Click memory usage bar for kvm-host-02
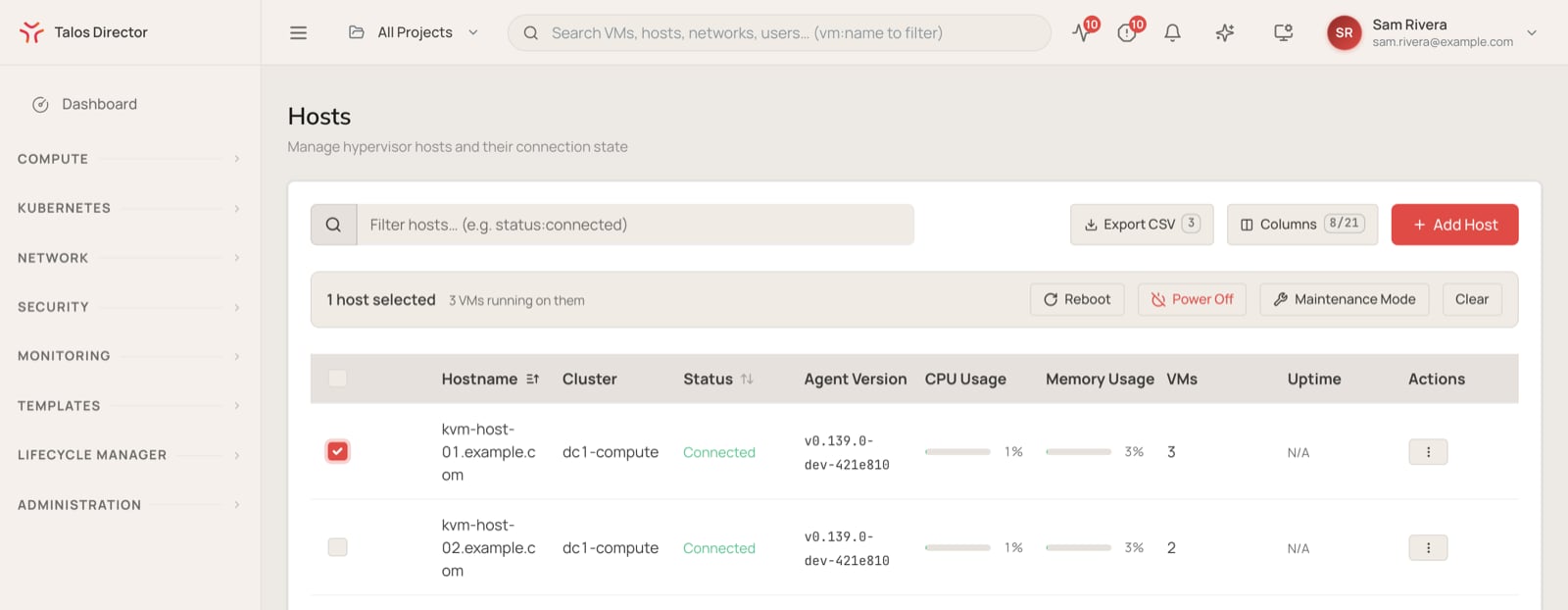Viewport: 1568px width, 610px height. [x=1078, y=548]
